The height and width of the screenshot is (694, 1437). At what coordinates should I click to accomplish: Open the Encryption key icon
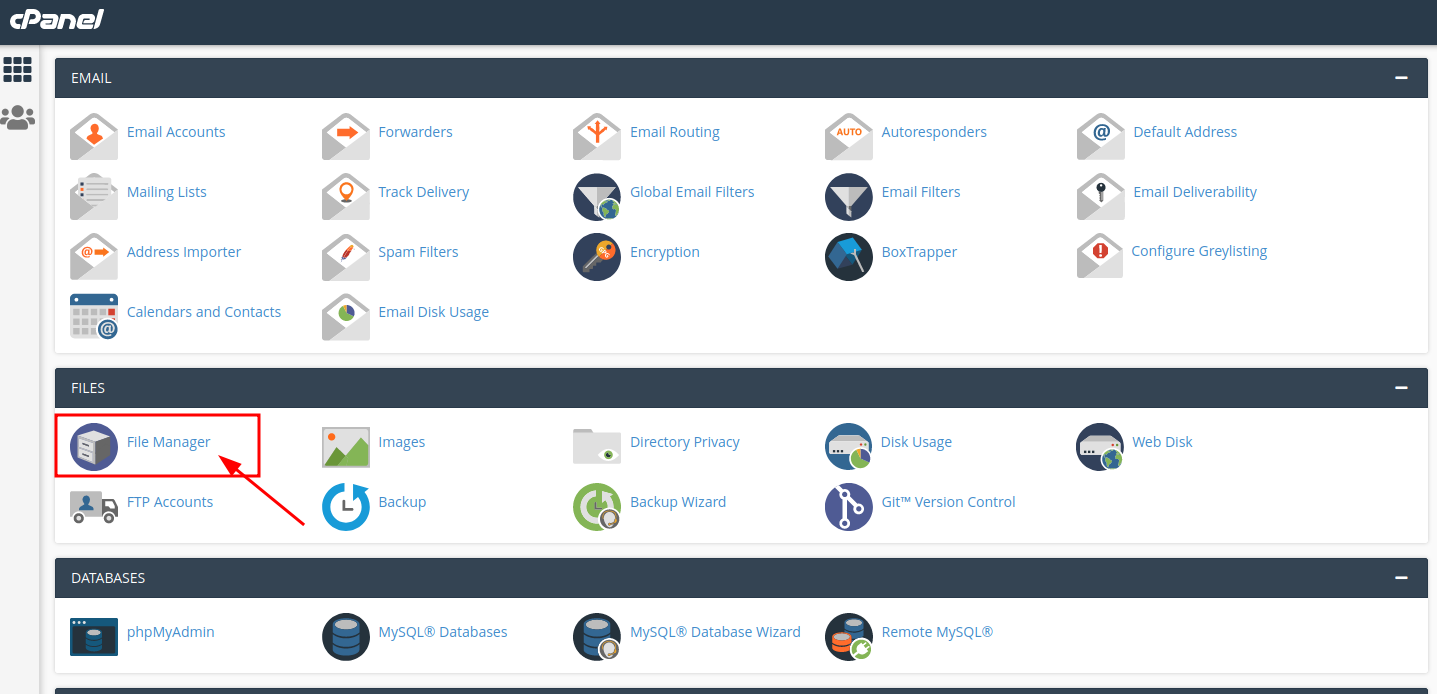tap(597, 257)
